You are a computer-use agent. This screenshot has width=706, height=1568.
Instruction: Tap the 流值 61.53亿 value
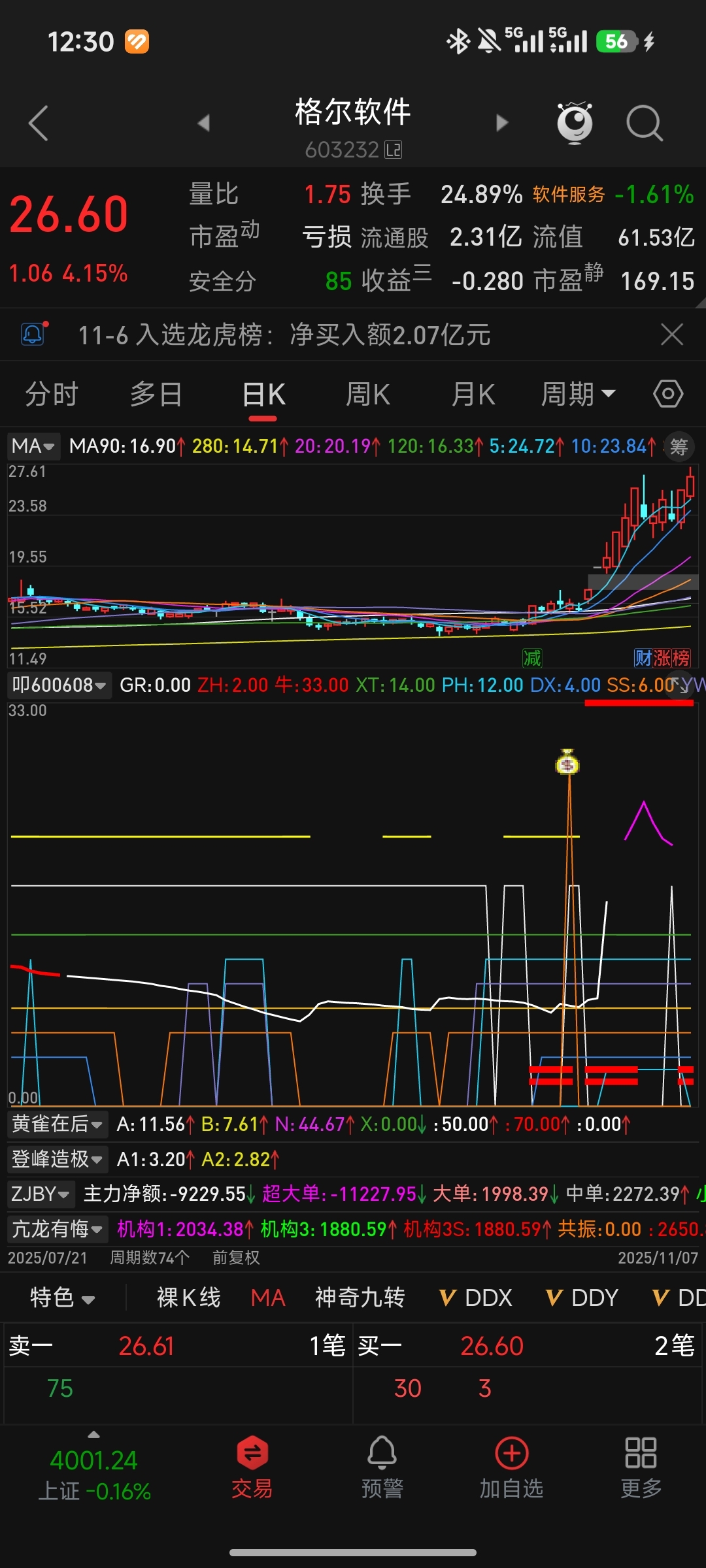[x=656, y=237]
